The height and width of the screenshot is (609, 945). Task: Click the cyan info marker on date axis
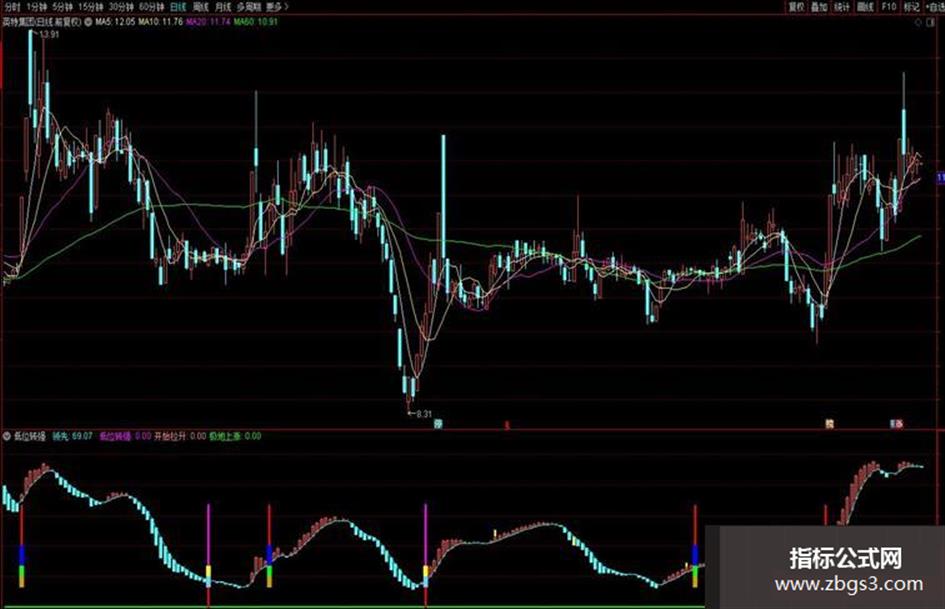pyautogui.click(x=439, y=424)
